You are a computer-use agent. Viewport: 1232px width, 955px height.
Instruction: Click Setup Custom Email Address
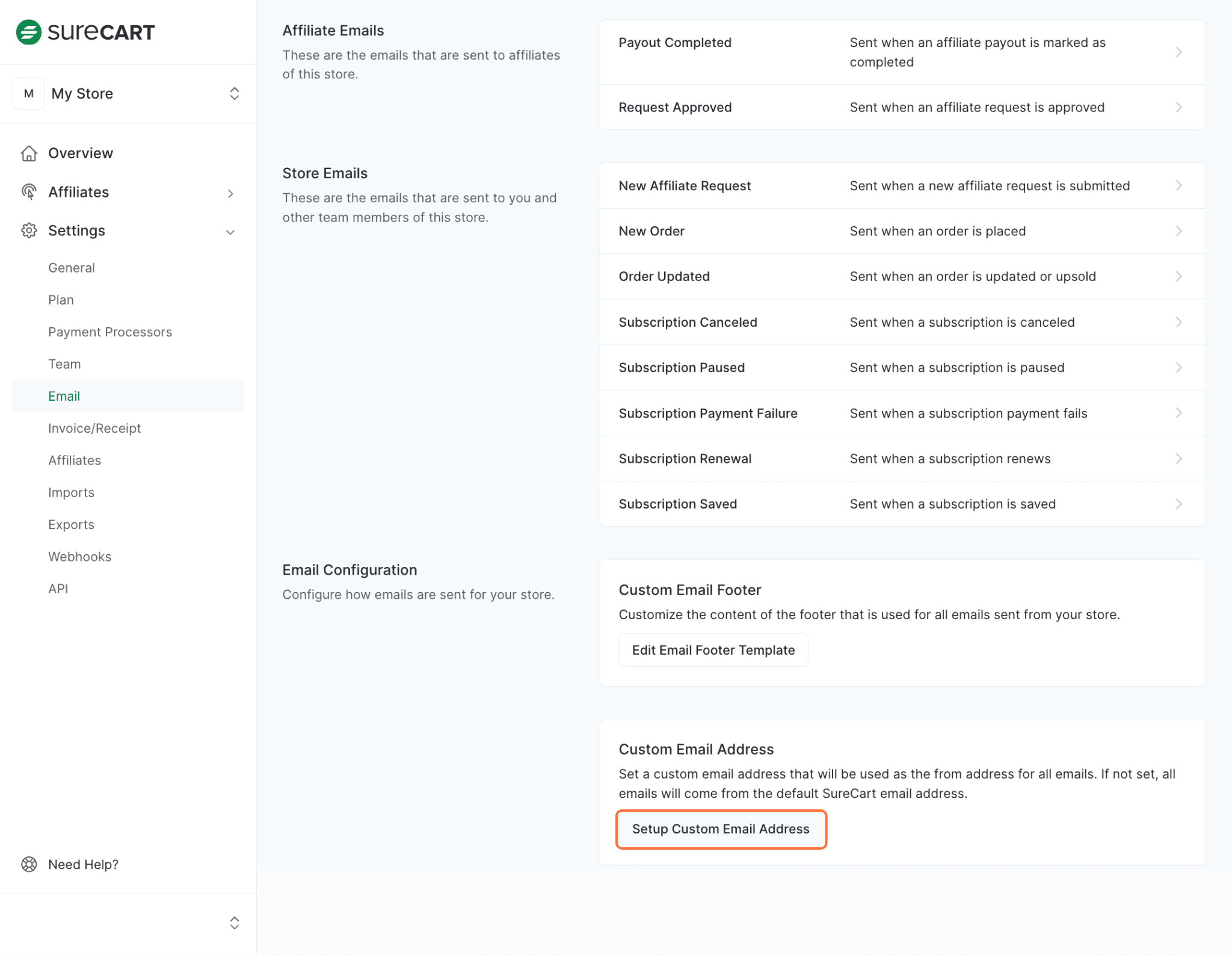point(721,829)
